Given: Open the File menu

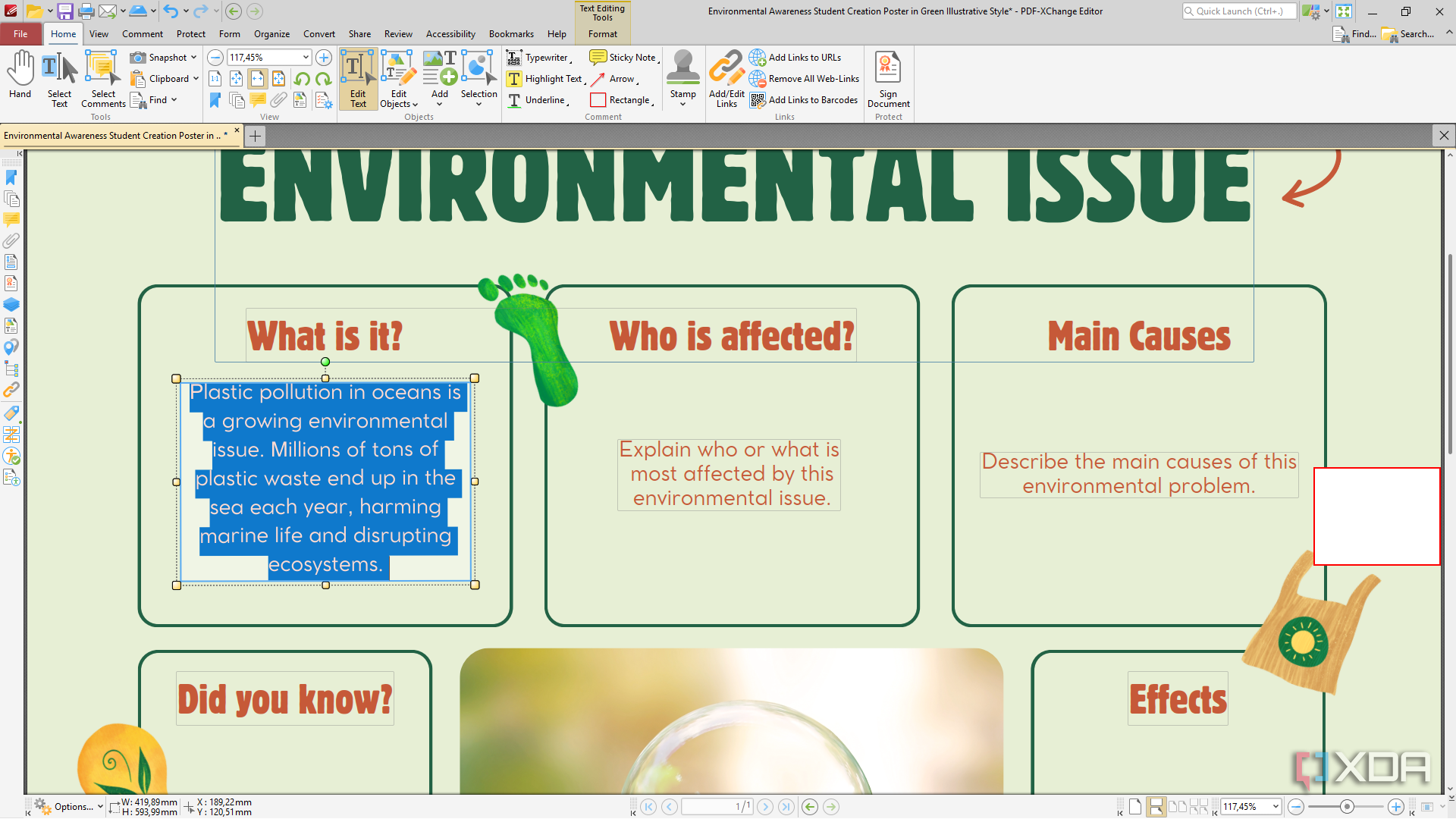Looking at the screenshot, I should (x=20, y=34).
